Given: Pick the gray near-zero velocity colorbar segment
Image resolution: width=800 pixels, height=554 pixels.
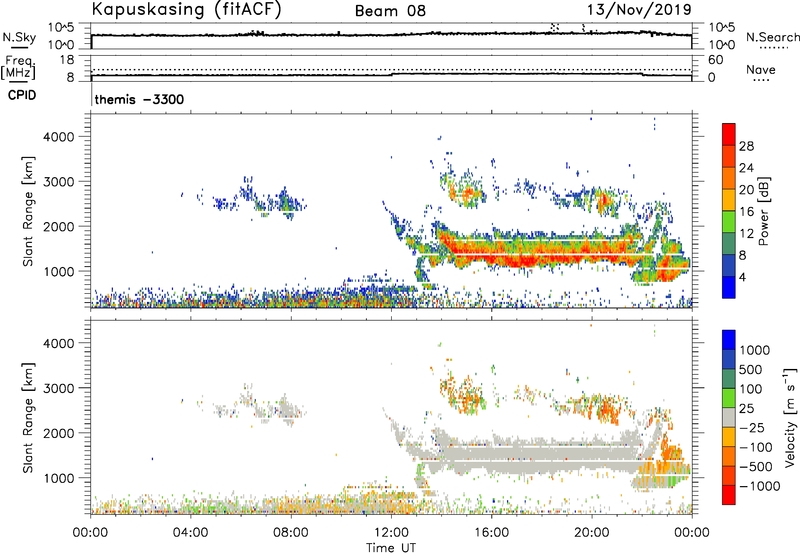Looking at the screenshot, I should coord(729,418).
